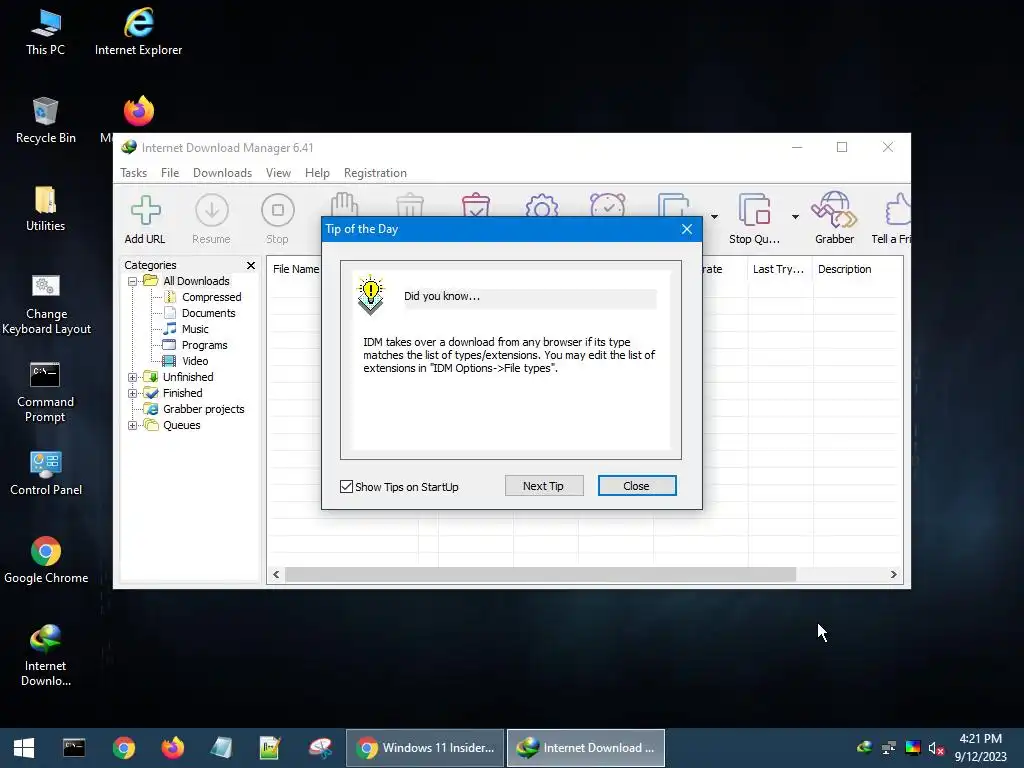Open the Help menu
The height and width of the screenshot is (768, 1024).
point(317,173)
